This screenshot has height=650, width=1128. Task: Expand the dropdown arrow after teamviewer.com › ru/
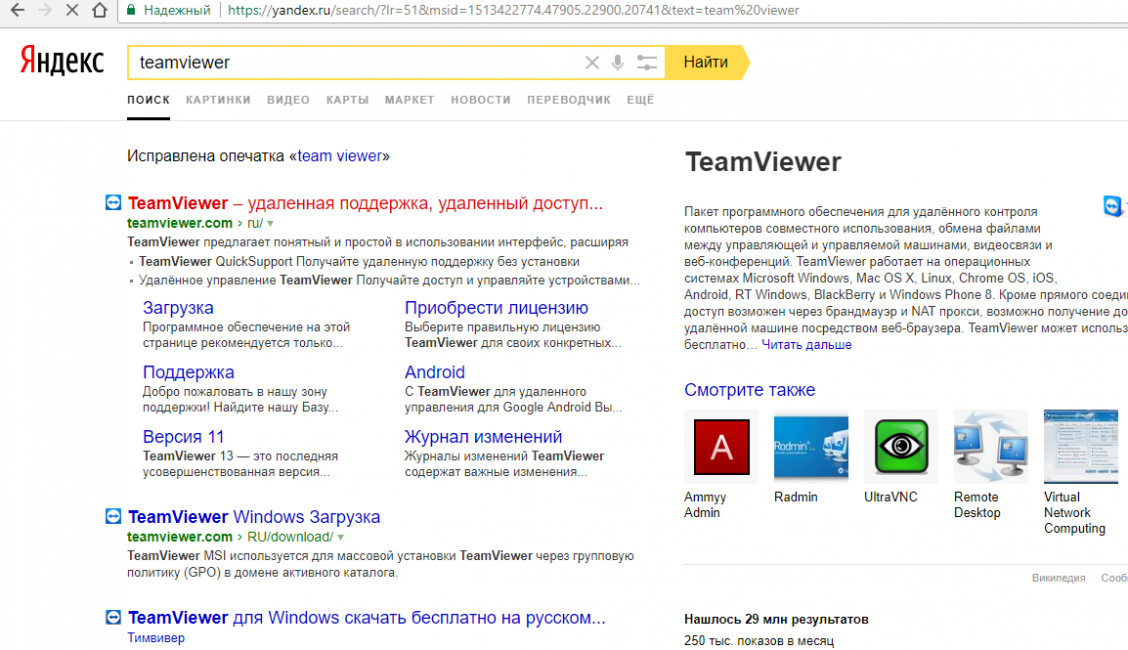(x=270, y=224)
